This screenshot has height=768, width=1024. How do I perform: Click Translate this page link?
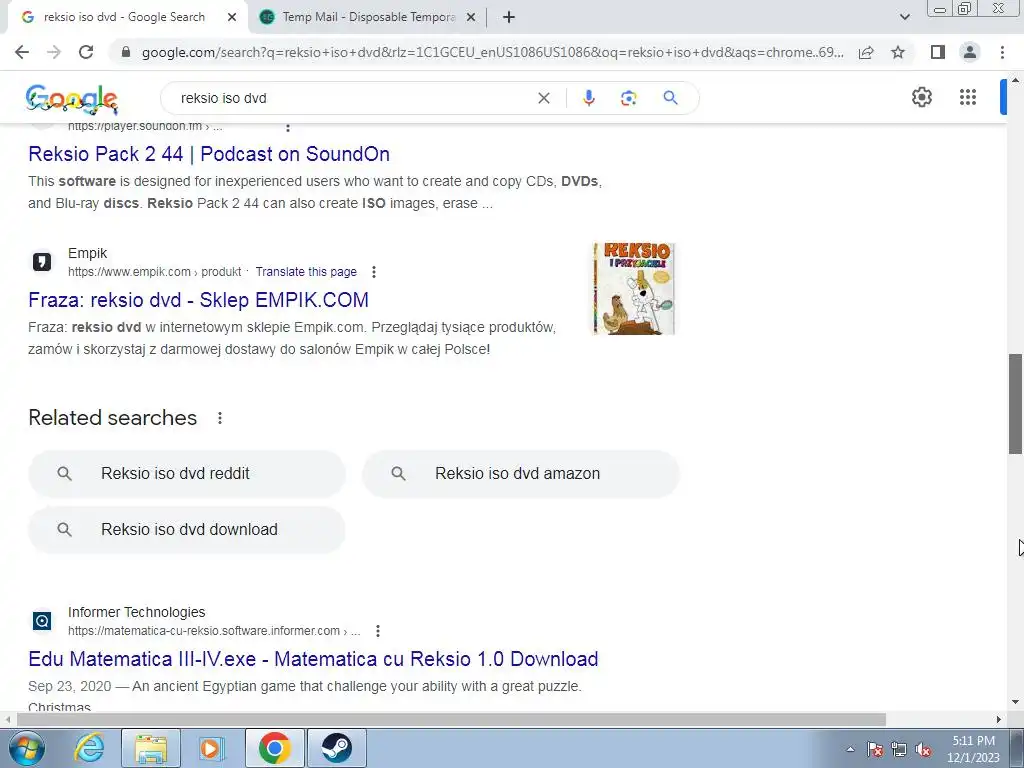(x=306, y=272)
